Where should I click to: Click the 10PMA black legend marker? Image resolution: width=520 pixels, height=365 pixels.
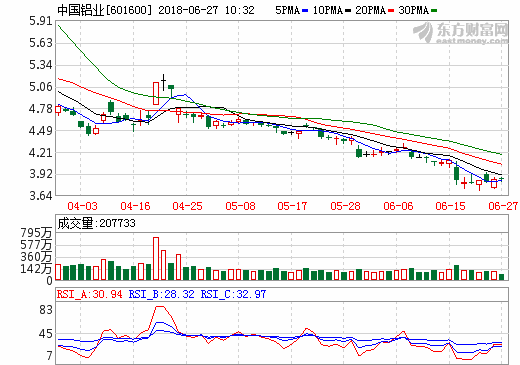click(x=348, y=11)
